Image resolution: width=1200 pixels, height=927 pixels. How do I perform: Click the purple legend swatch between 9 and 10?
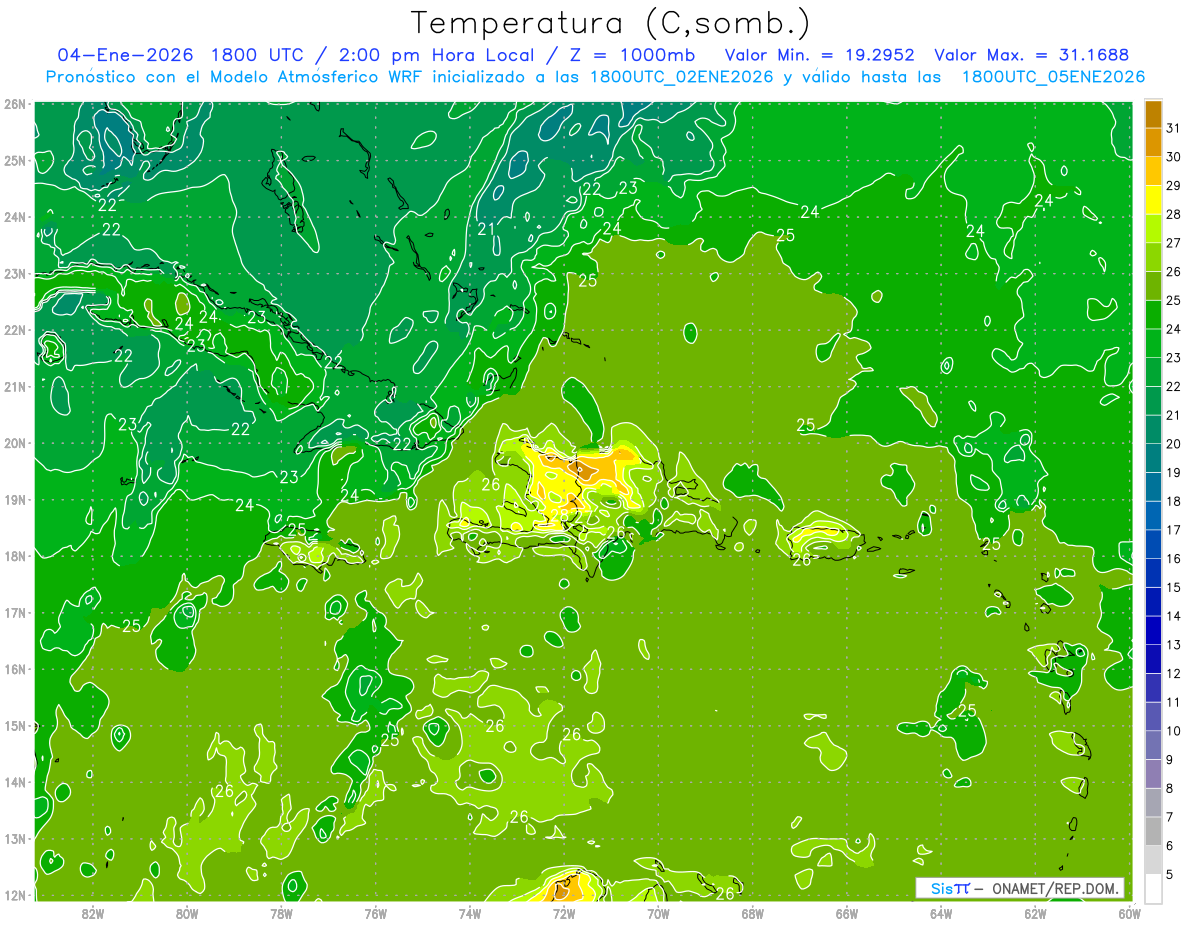tap(1153, 745)
